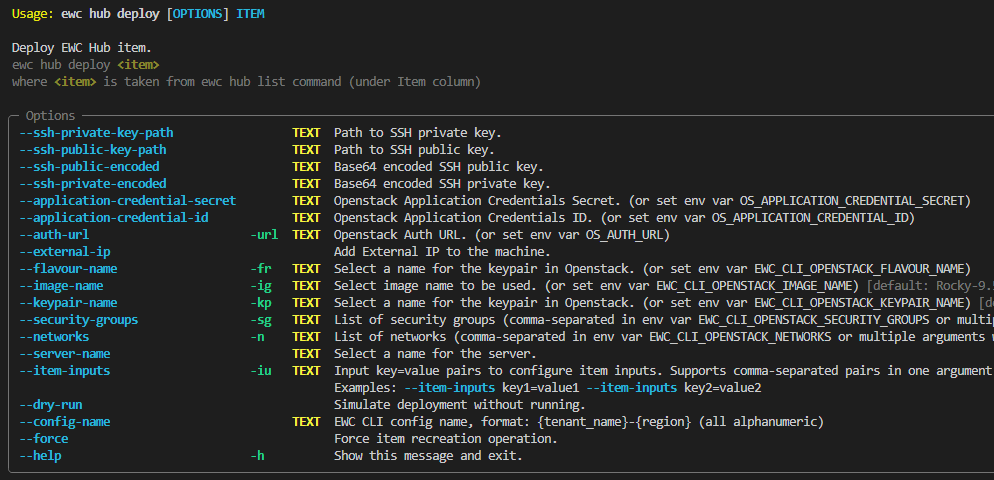
Task: Click 'Select a name for the server.' text
Action: tap(436, 354)
